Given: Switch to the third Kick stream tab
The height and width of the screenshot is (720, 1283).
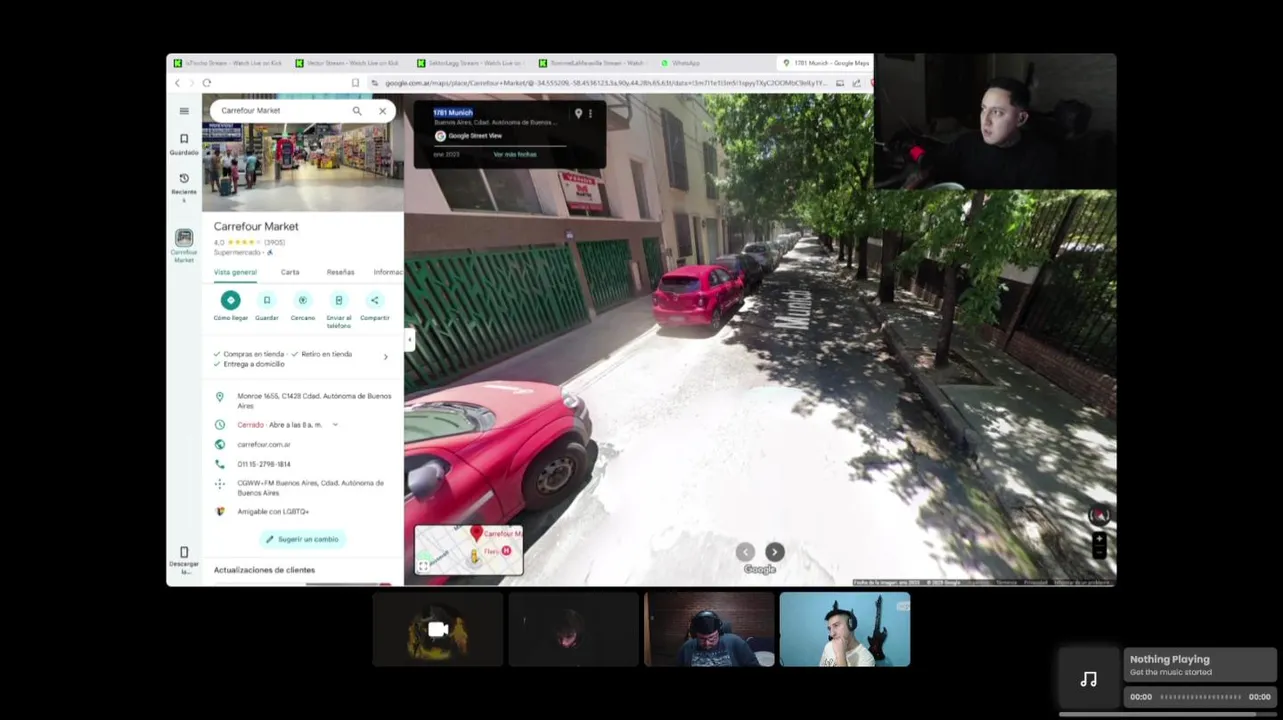Looking at the screenshot, I should pyautogui.click(x=470, y=63).
